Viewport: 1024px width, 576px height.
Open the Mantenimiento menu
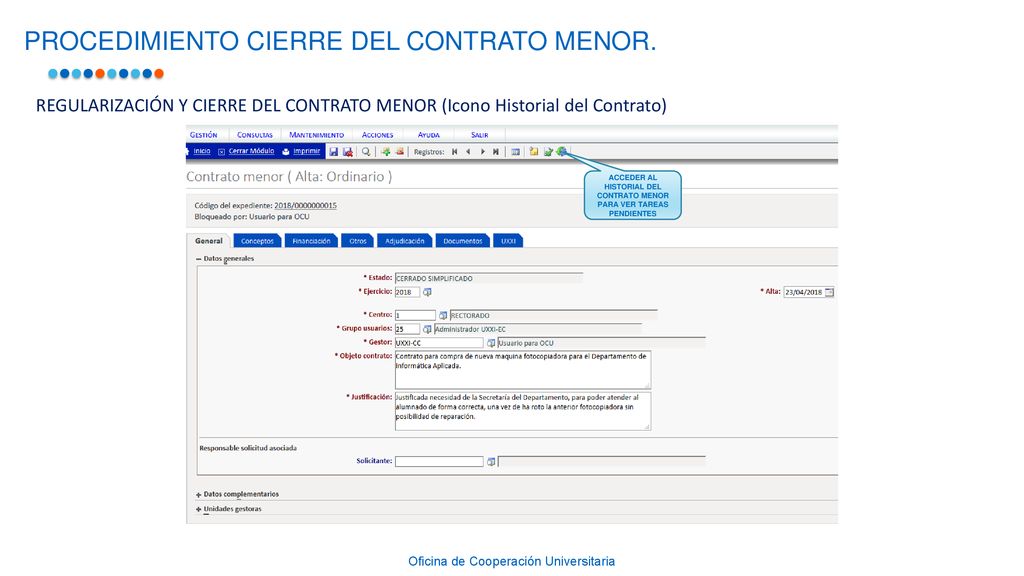pos(317,135)
